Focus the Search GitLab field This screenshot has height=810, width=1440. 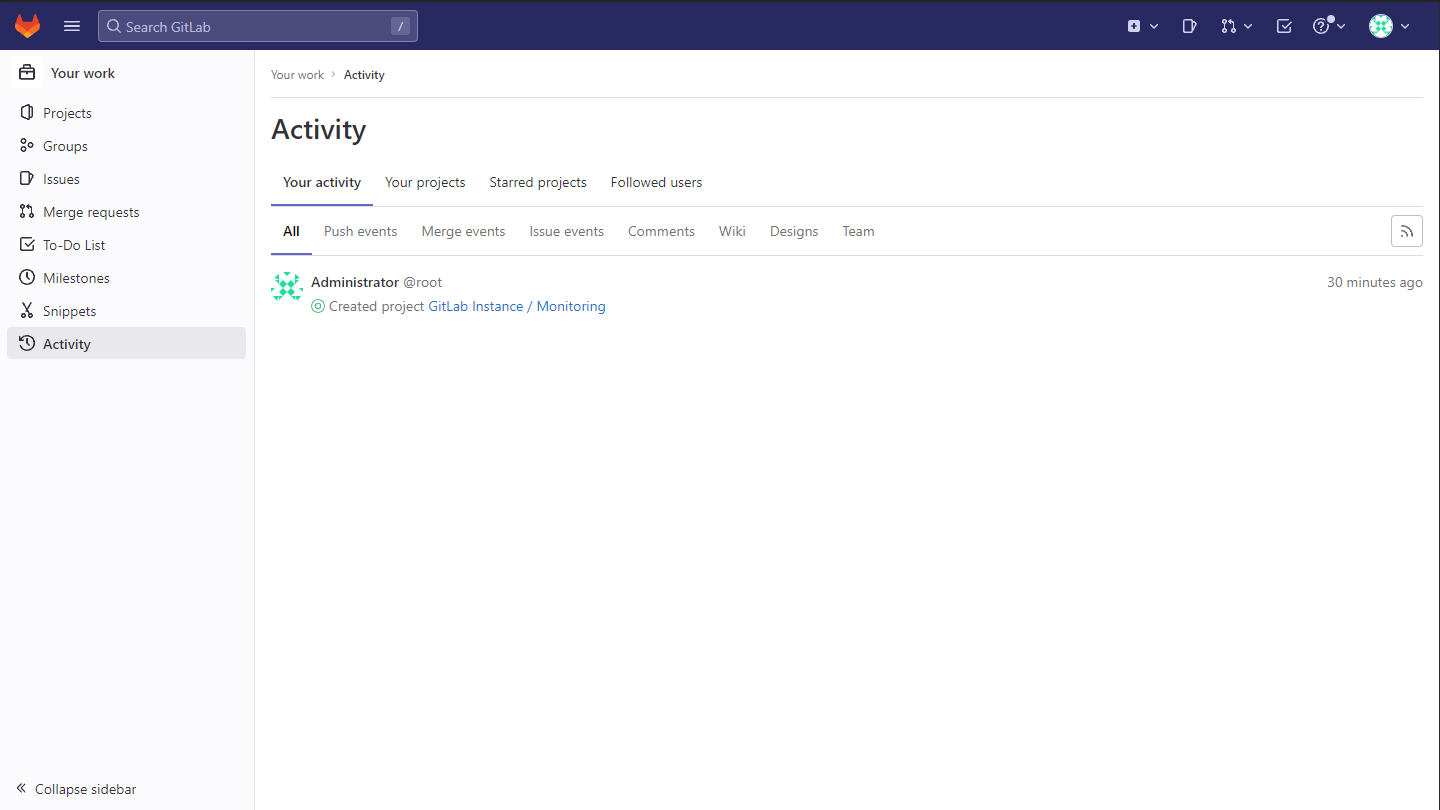[258, 26]
